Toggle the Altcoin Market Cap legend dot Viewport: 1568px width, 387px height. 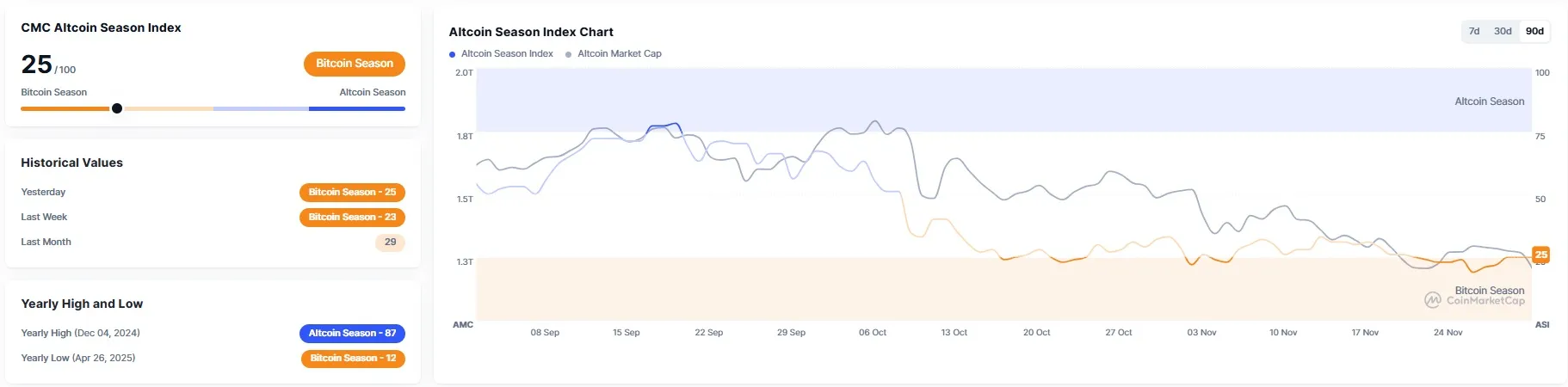[x=569, y=54]
